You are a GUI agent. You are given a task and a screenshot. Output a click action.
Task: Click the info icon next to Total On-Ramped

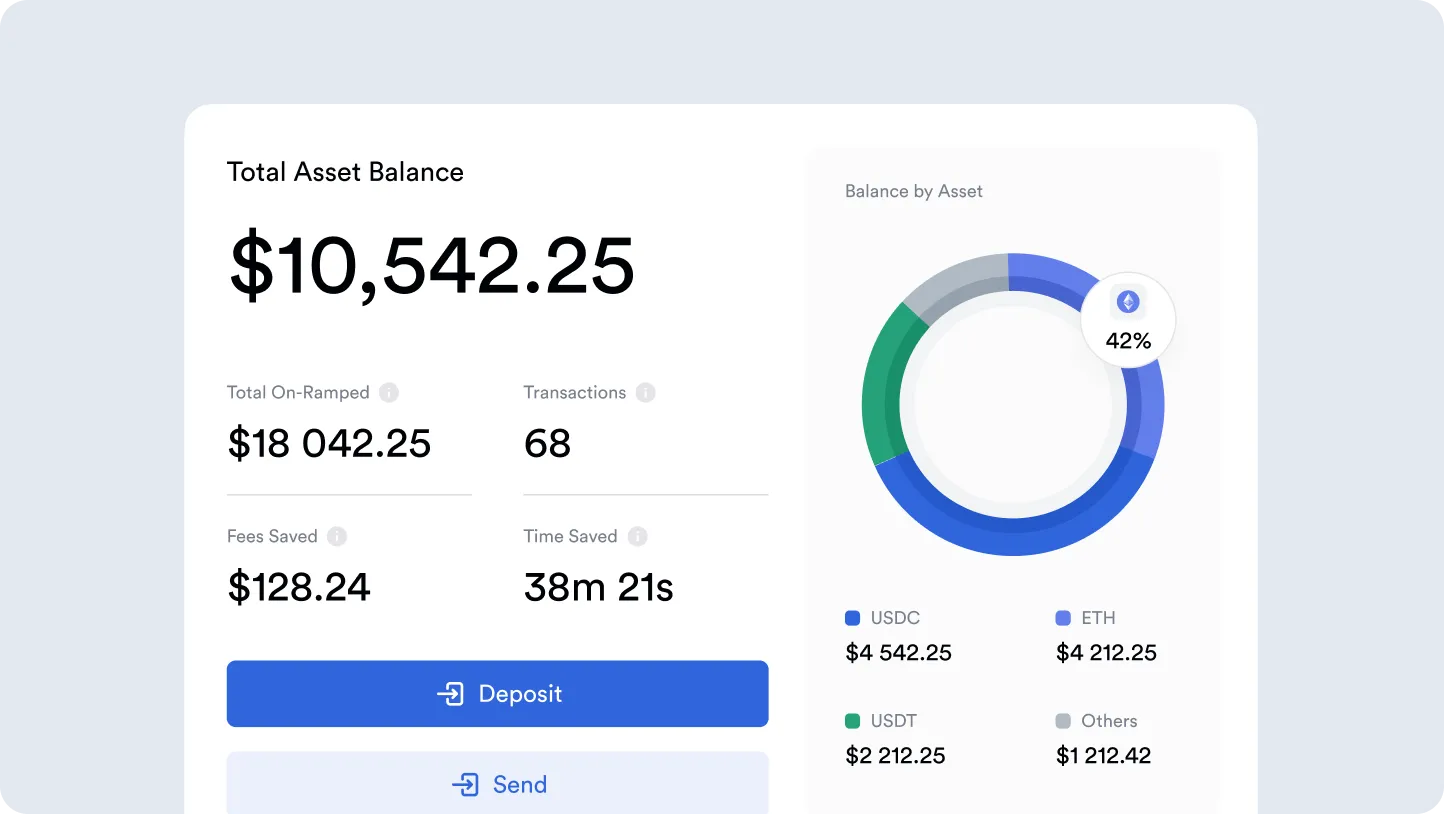(388, 392)
